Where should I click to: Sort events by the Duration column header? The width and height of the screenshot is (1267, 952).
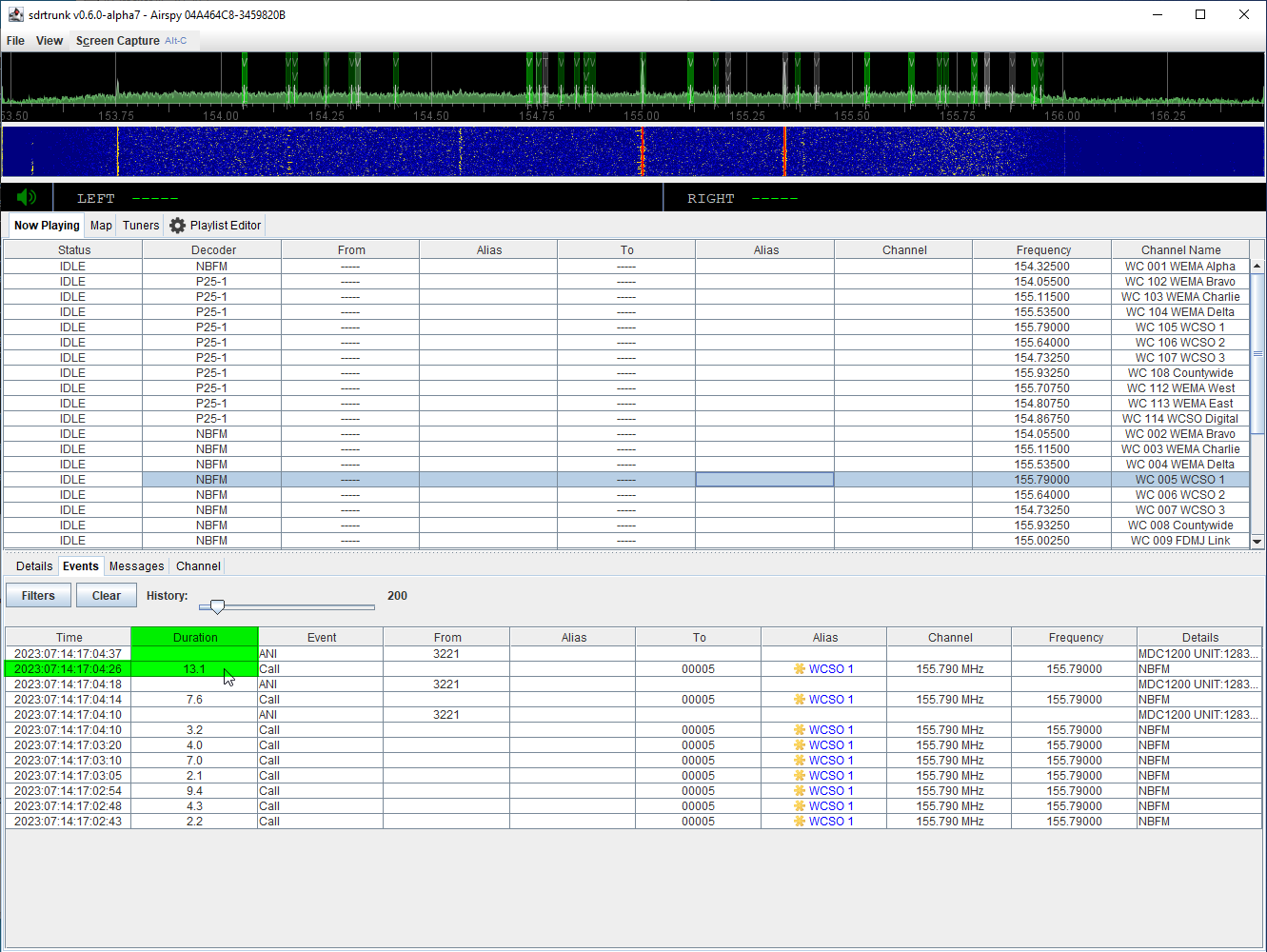click(194, 637)
